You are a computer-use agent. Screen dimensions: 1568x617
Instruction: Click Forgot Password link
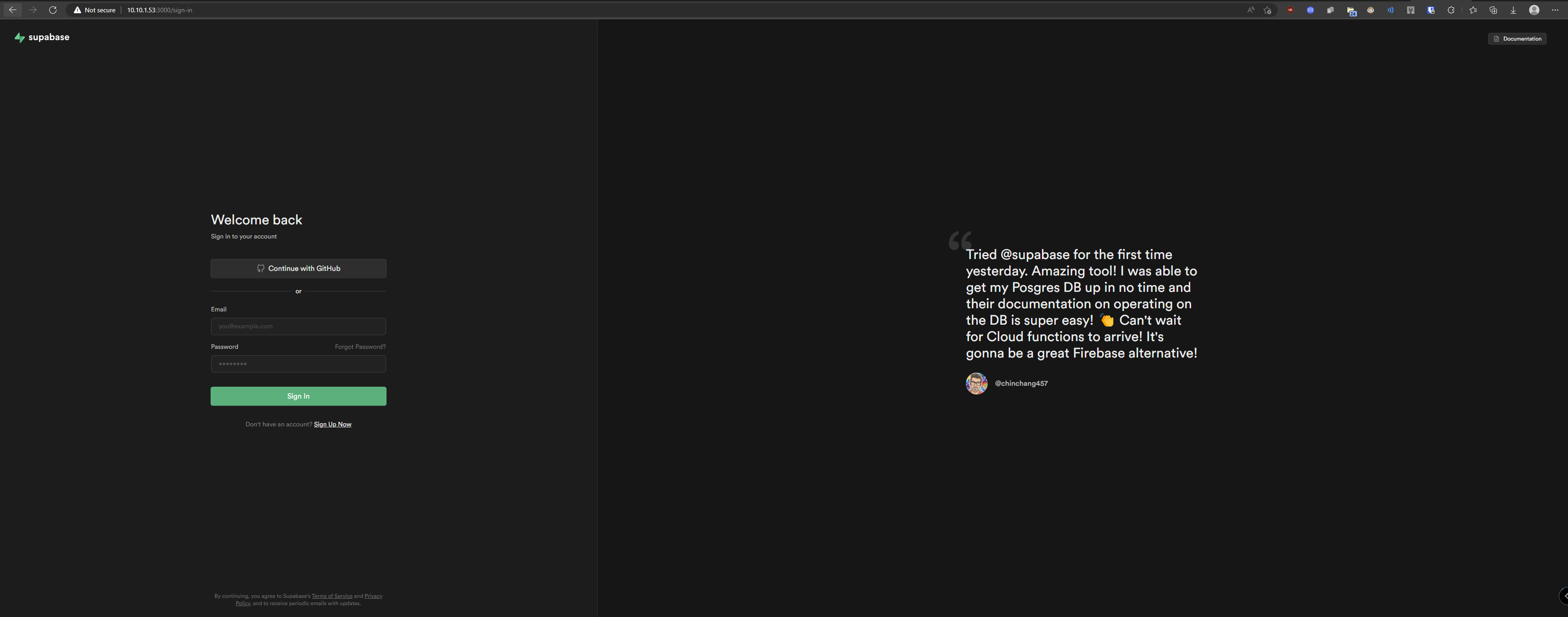tap(360, 347)
